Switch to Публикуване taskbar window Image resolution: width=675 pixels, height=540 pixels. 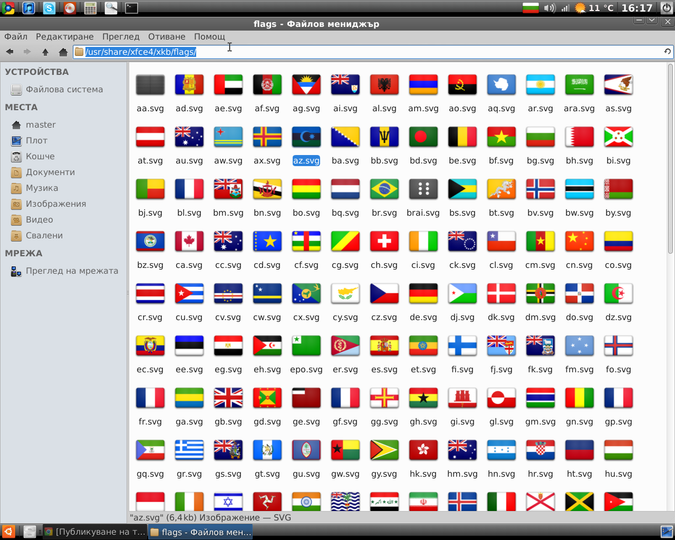95,532
